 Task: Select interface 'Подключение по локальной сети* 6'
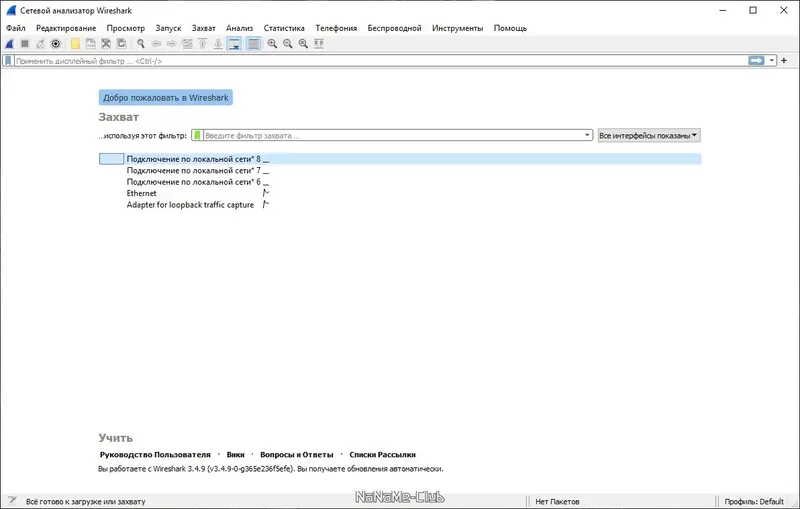click(x=400, y=182)
